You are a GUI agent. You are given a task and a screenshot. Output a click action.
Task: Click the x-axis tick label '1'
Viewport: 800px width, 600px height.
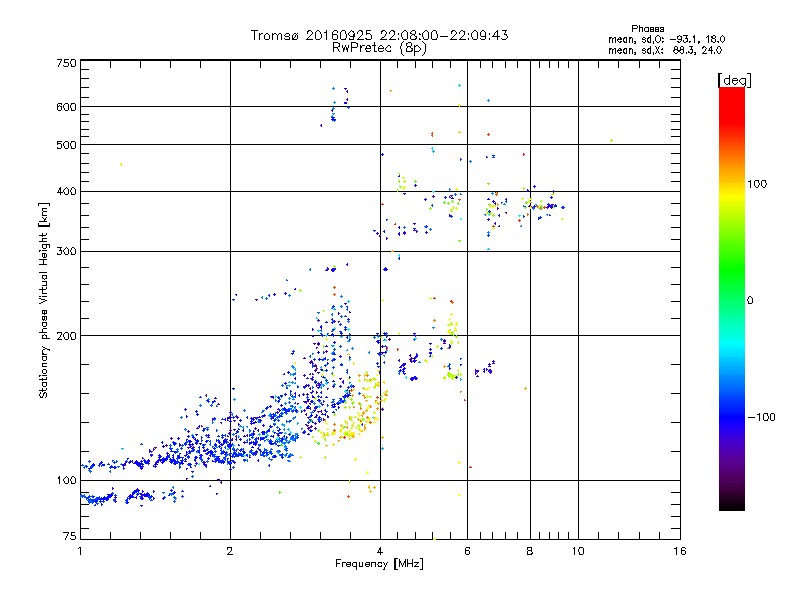(80, 551)
